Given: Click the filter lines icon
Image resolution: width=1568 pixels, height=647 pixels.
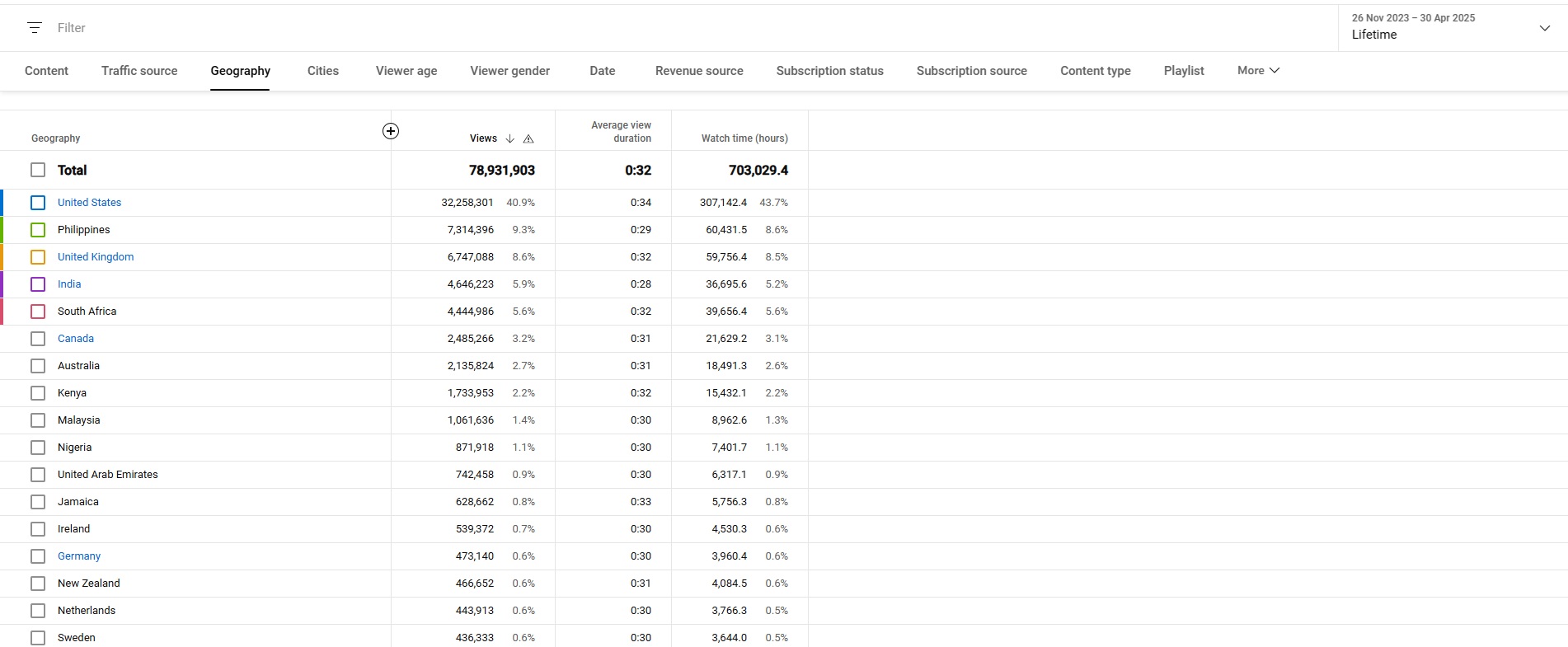Looking at the screenshot, I should (x=35, y=28).
